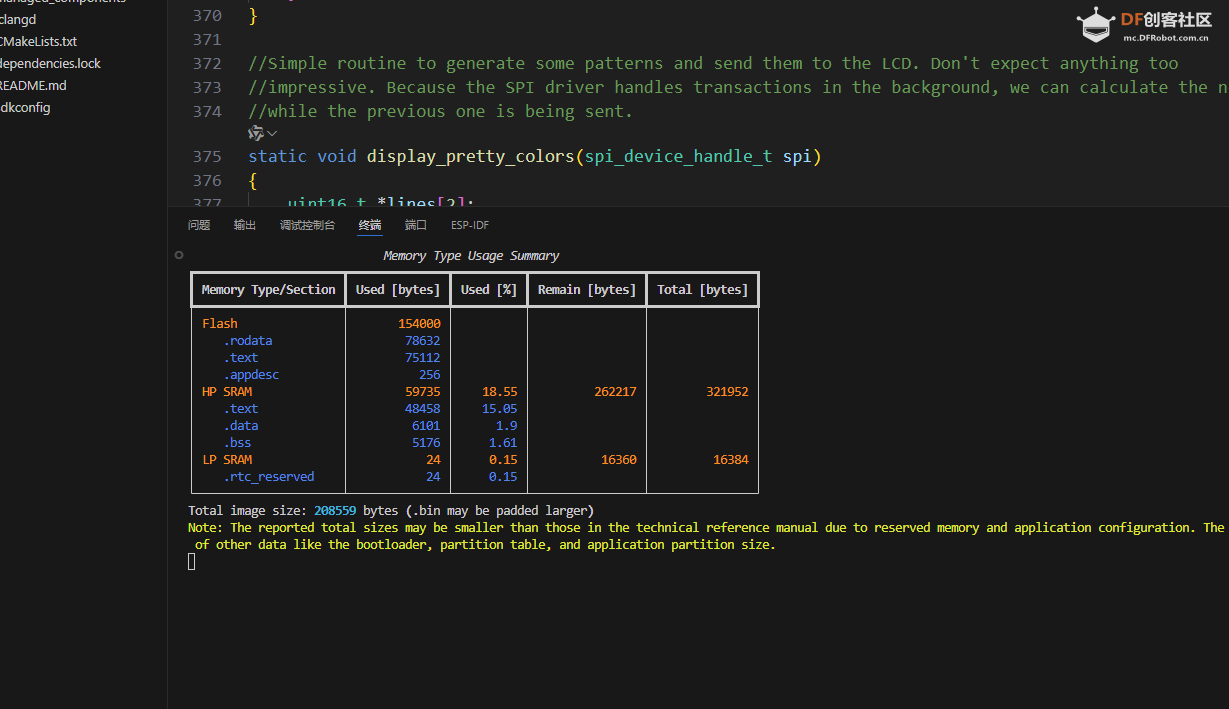Click the mc.DFRobot.com.cn watermark link
This screenshot has width=1229, height=709.
point(1166,38)
